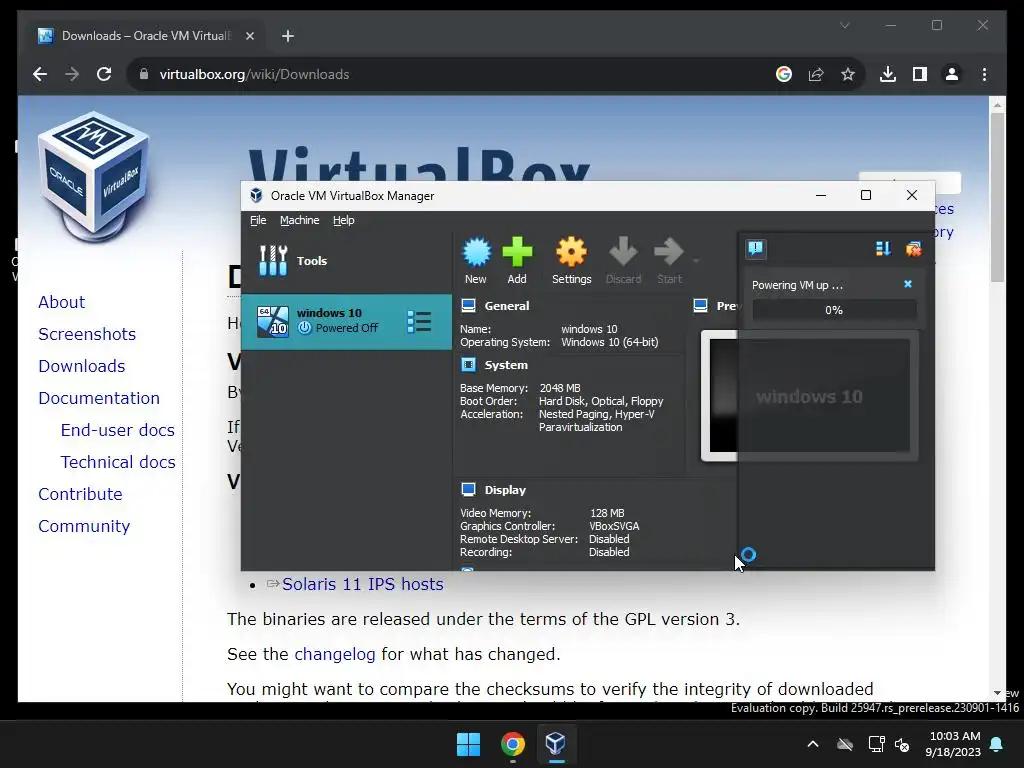Click the VBoxSVGA graphics controller value
Viewport: 1024px width, 768px height.
coord(614,526)
